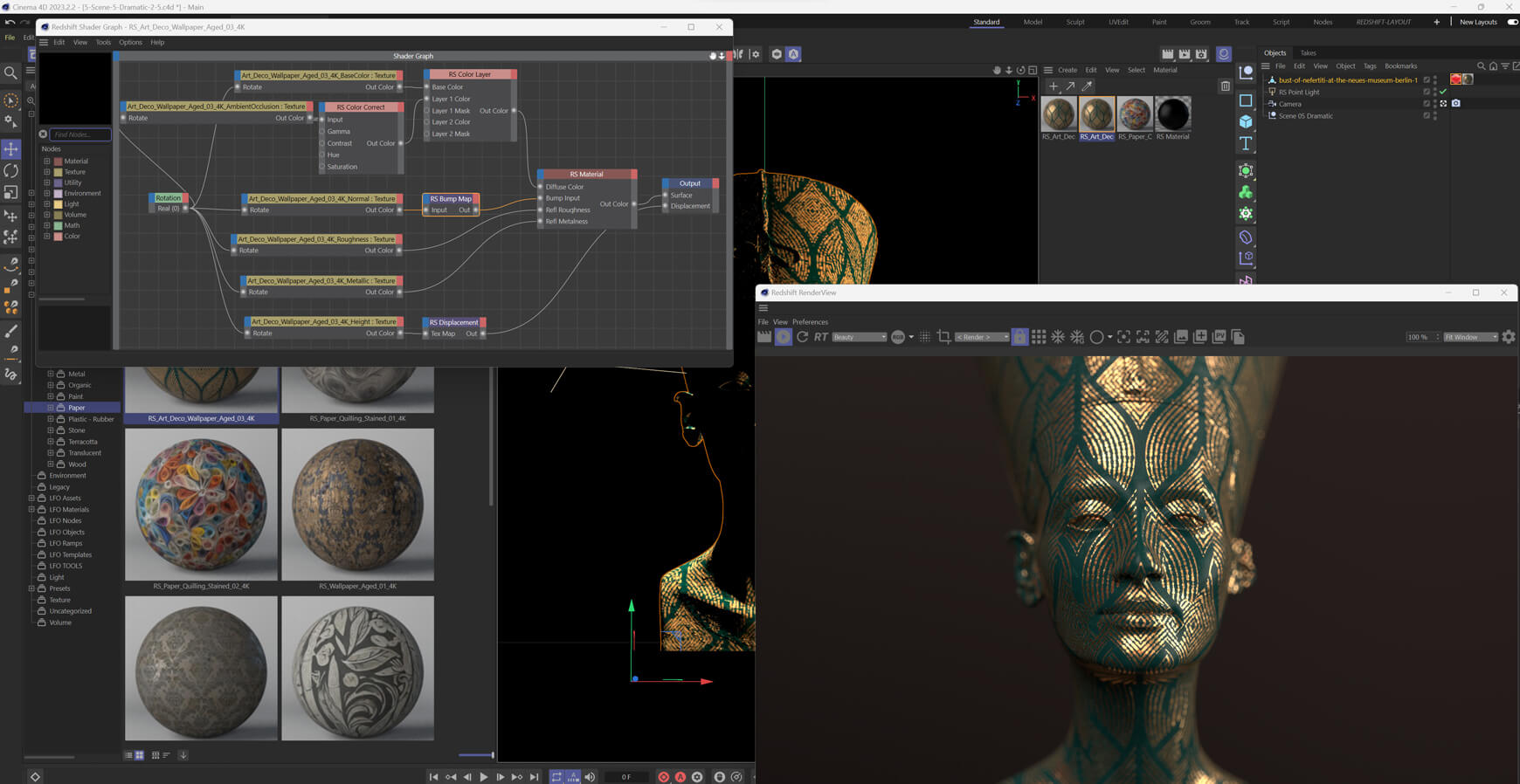Click the crop region icon in RenderView
Image resolution: width=1520 pixels, height=784 pixels.
[x=943, y=337]
